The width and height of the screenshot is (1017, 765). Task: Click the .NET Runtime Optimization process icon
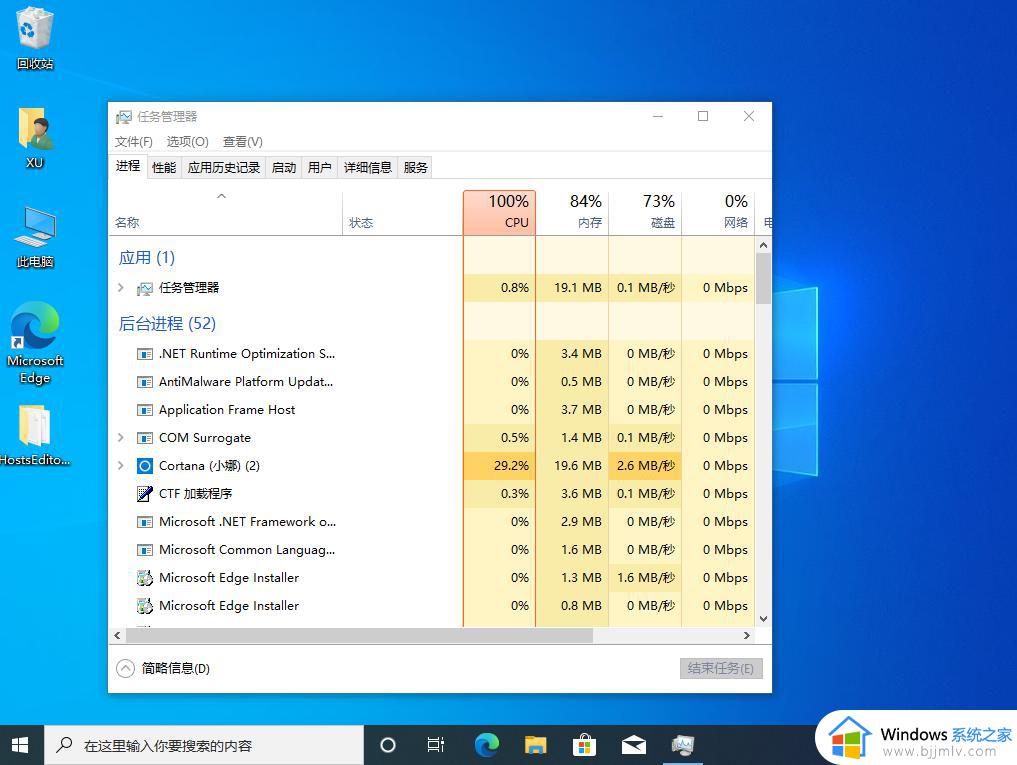click(x=145, y=354)
